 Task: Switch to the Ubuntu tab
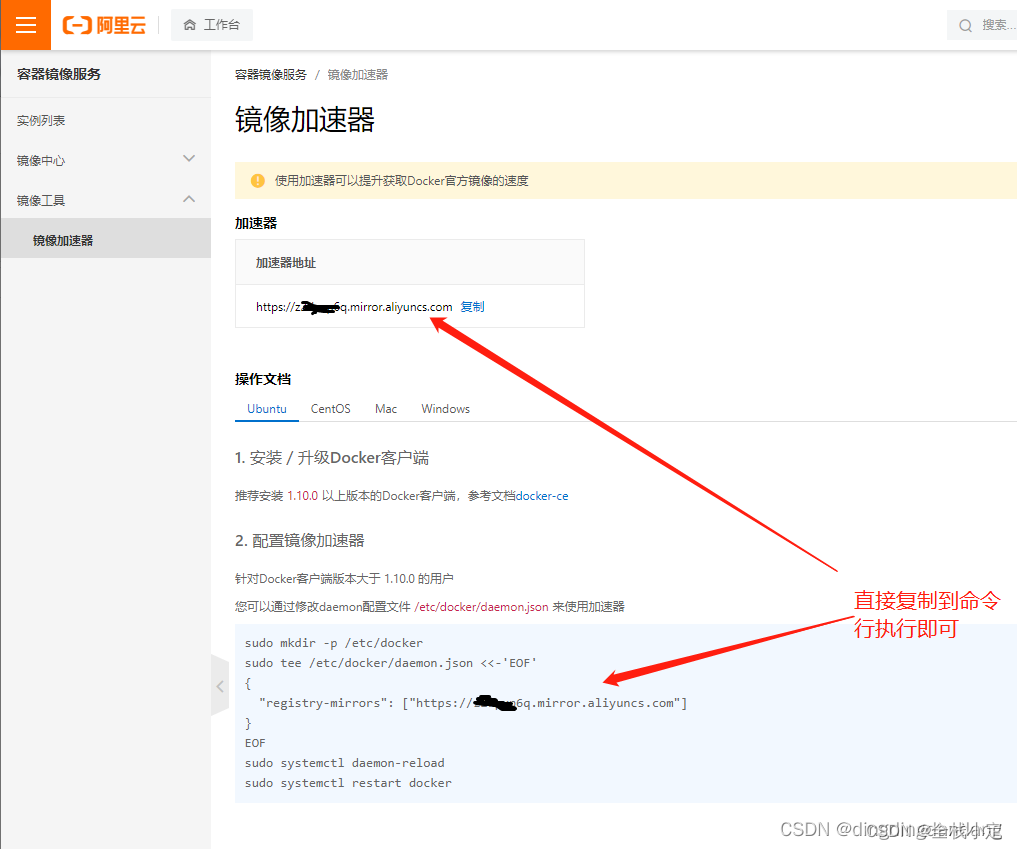tap(267, 409)
